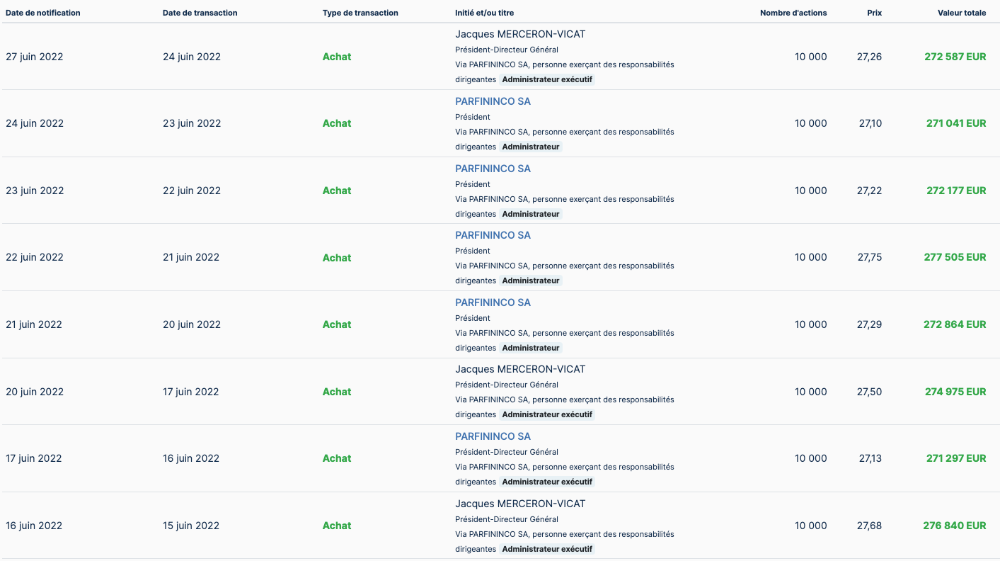
Task: Open PARFININCO SA link in the 277 505 EUR row
Action: (x=493, y=235)
